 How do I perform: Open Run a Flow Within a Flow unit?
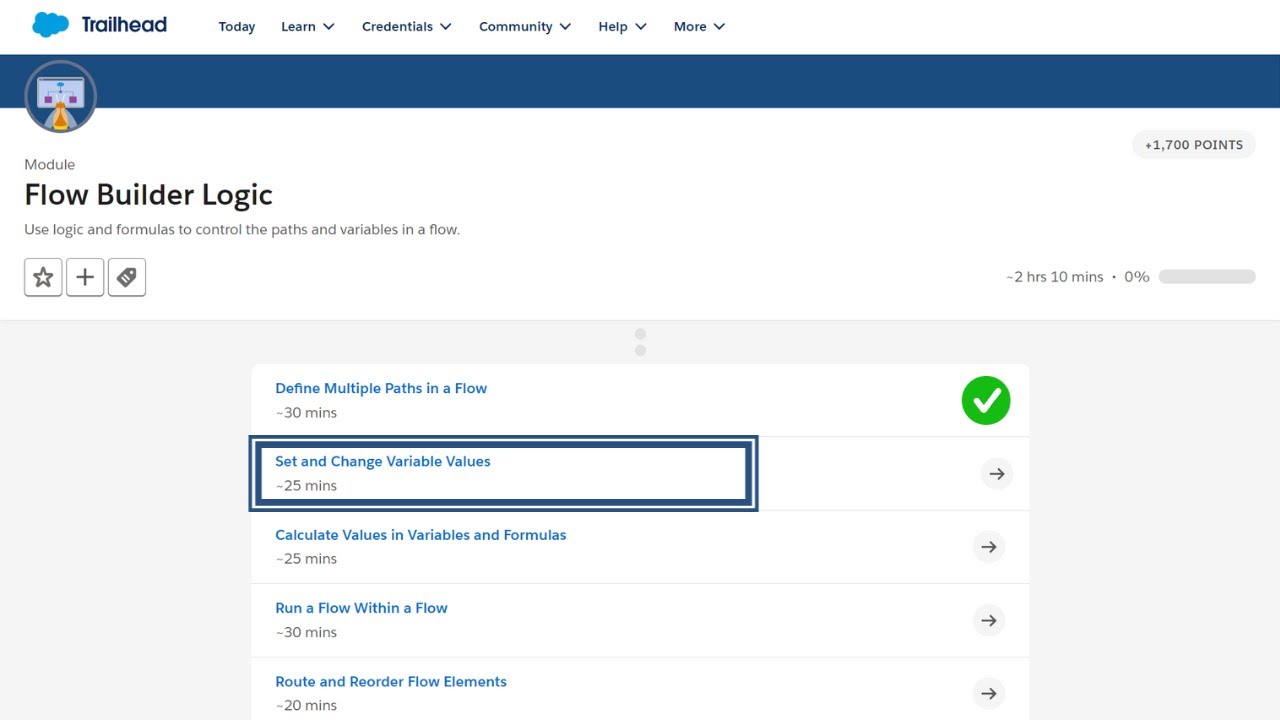tap(361, 608)
